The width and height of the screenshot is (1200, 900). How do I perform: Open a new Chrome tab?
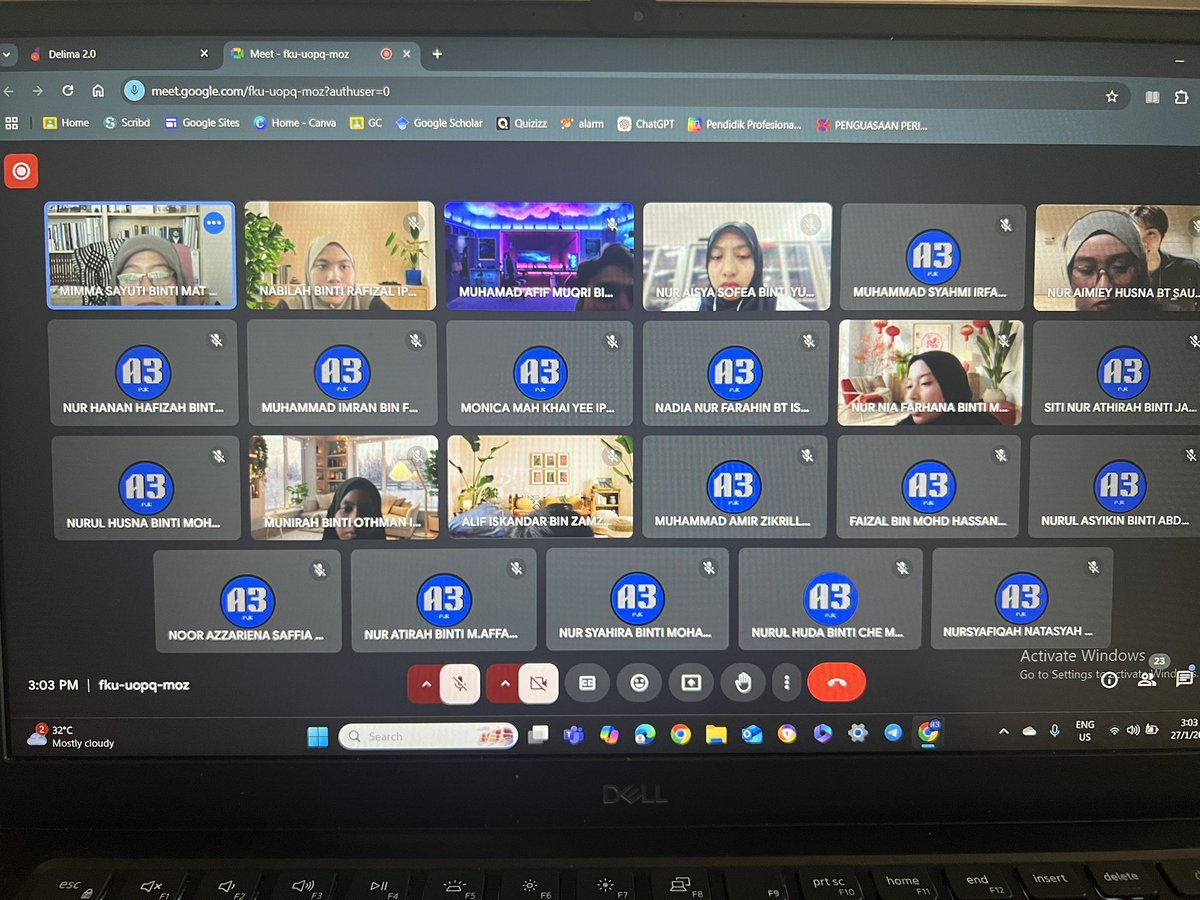click(437, 54)
